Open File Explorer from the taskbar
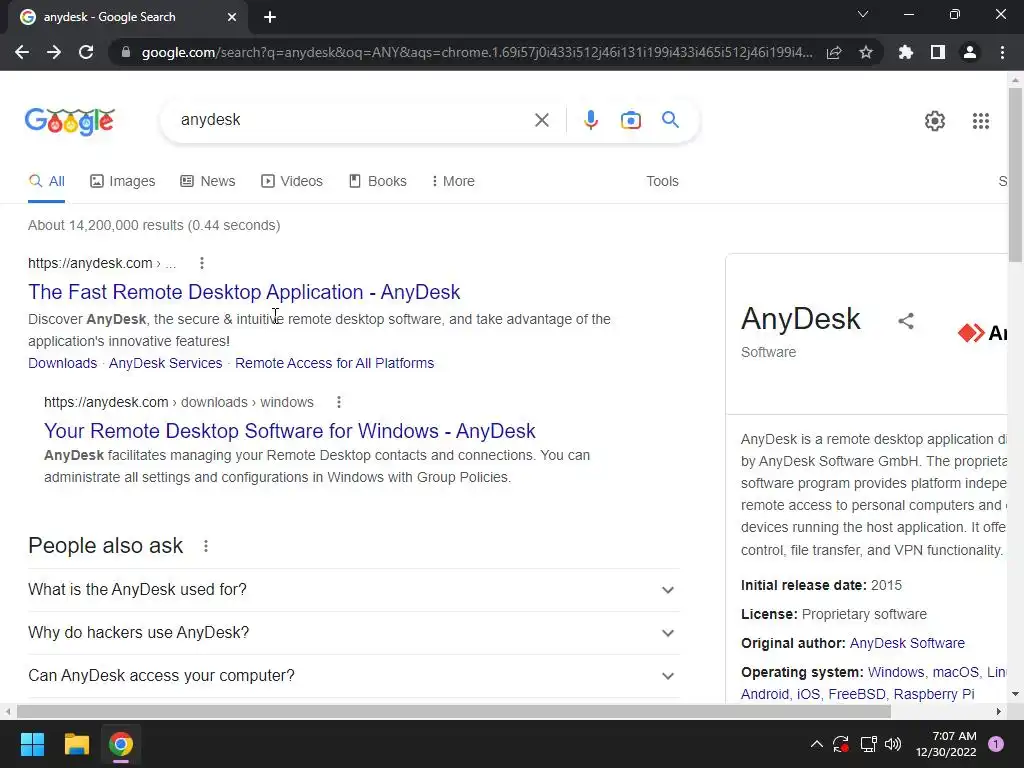1024x768 pixels. point(76,744)
